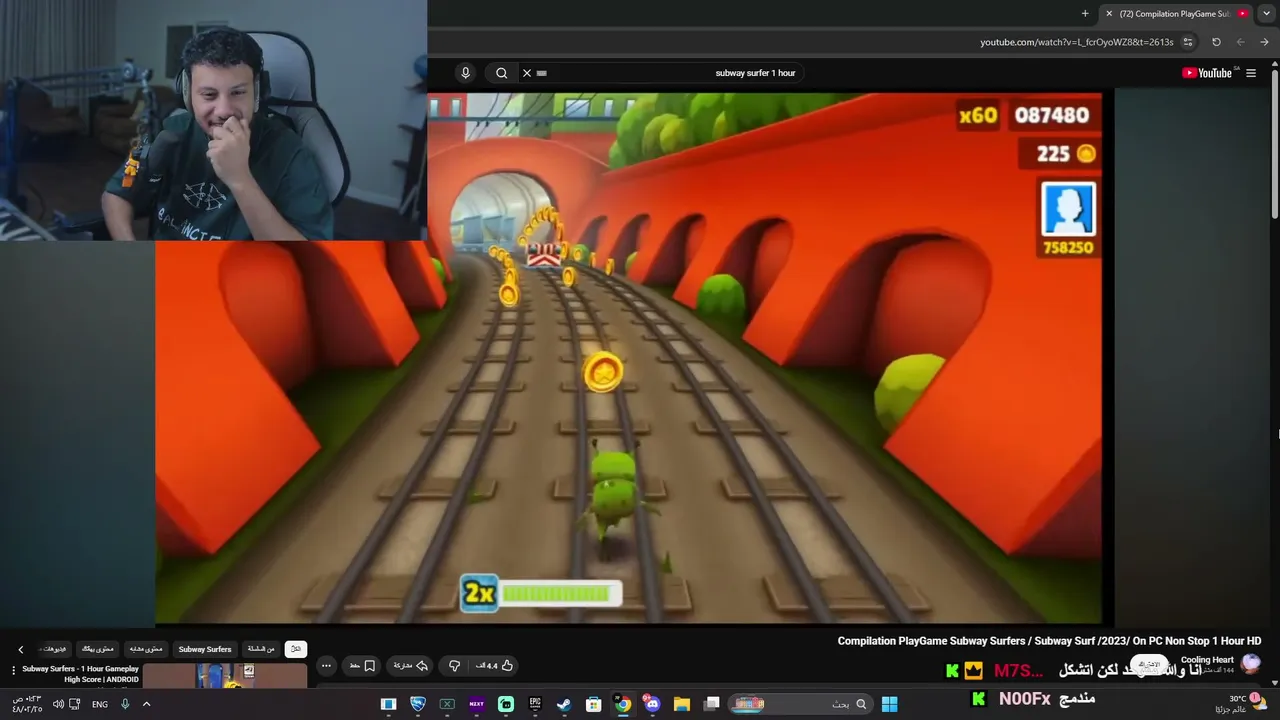Click the video title text
Viewport: 1280px width, 720px height.
coord(1049,641)
